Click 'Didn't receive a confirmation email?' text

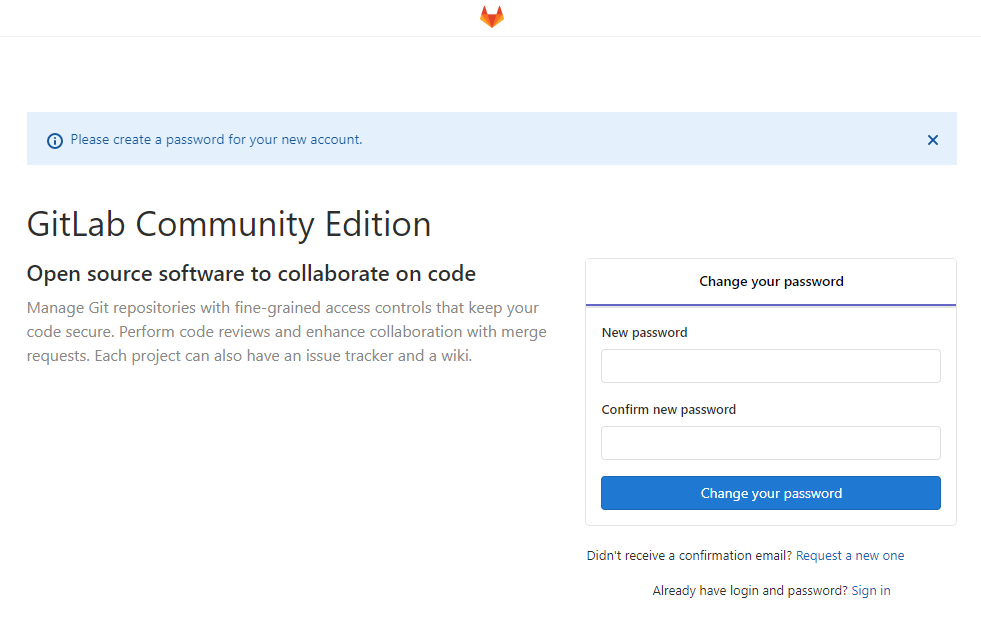pyautogui.click(x=689, y=556)
